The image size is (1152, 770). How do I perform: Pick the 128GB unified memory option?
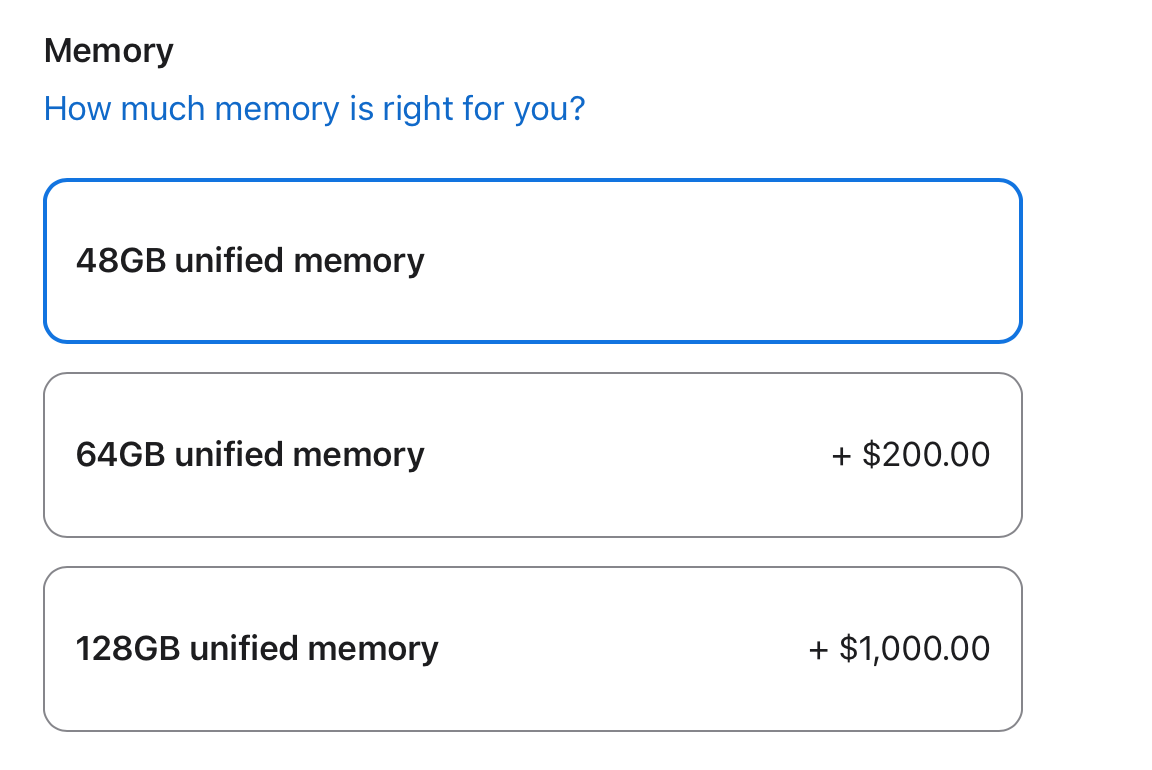[x=532, y=649]
